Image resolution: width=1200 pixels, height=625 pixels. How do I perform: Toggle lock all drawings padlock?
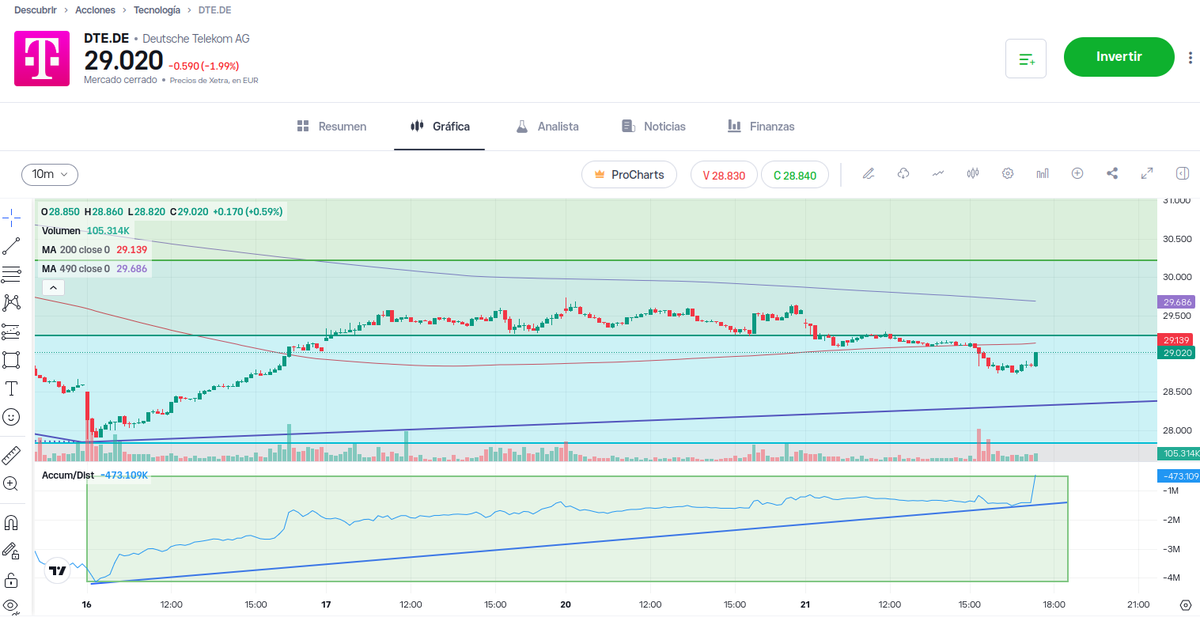tap(11, 580)
